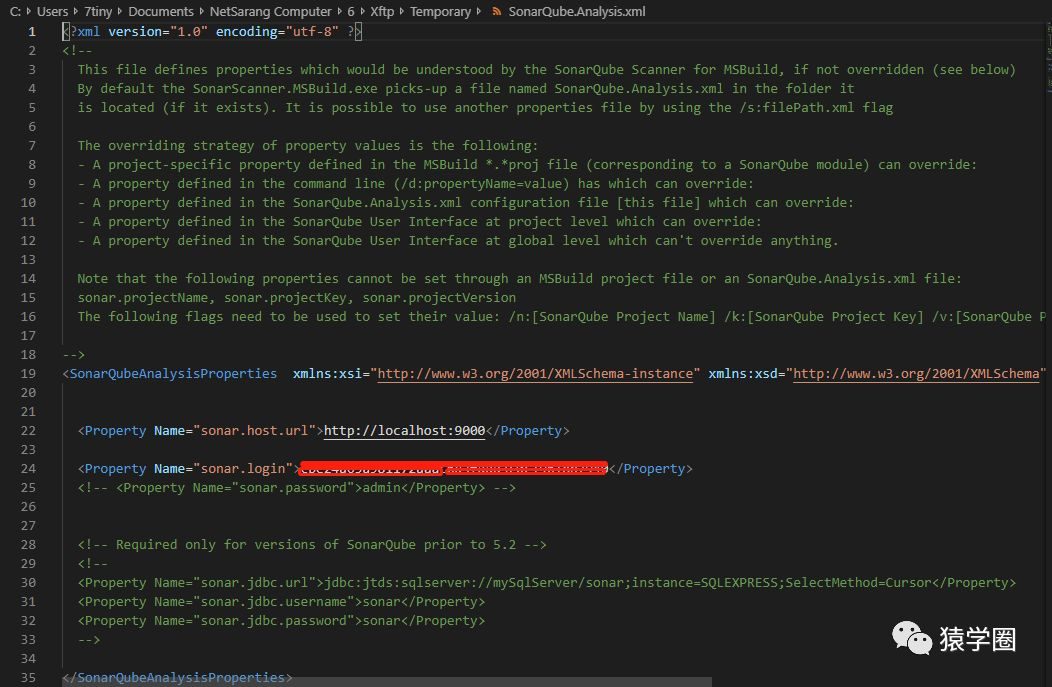Image resolution: width=1052 pixels, height=687 pixels.
Task: Click the "The overriding strategy" comment line
Action: (308, 146)
